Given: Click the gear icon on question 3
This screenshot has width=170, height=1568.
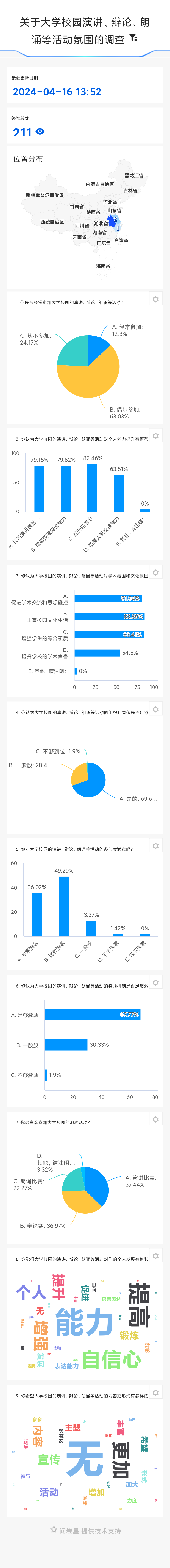Looking at the screenshot, I should click(x=155, y=573).
